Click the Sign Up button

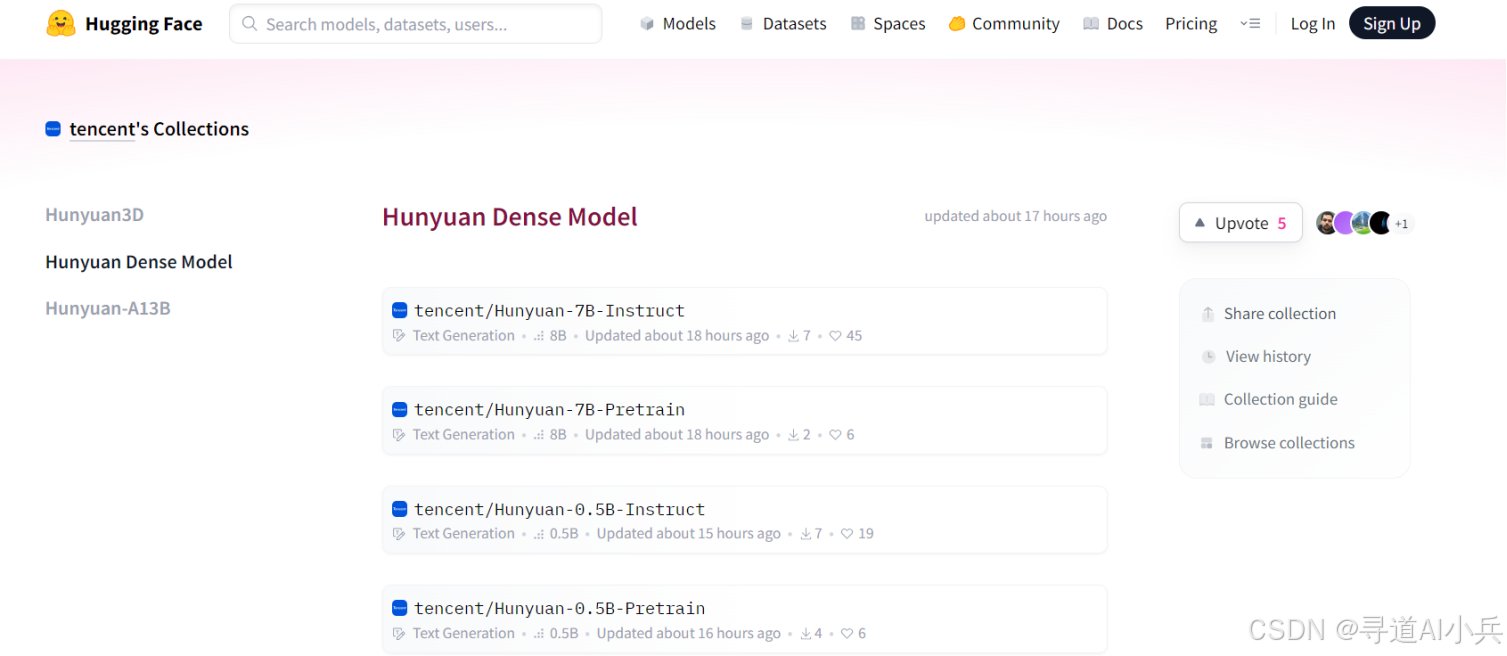click(x=1392, y=24)
